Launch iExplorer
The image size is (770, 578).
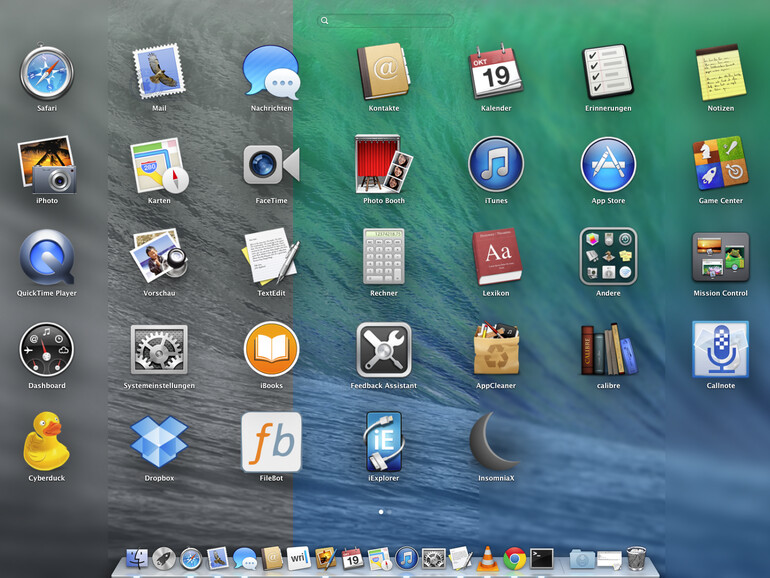tap(384, 441)
